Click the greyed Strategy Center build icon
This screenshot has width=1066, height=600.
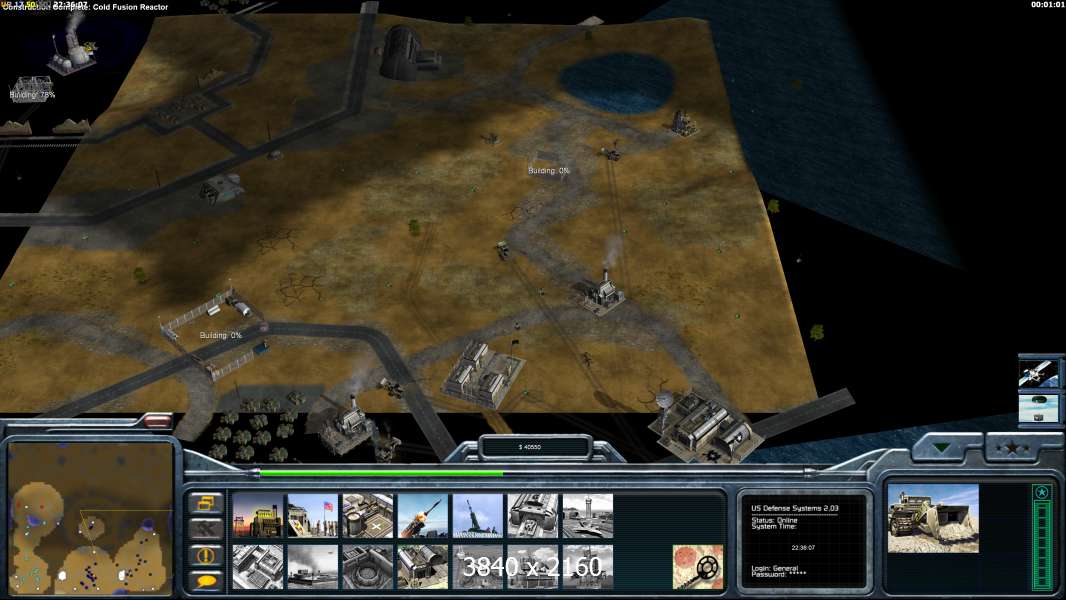257,567
